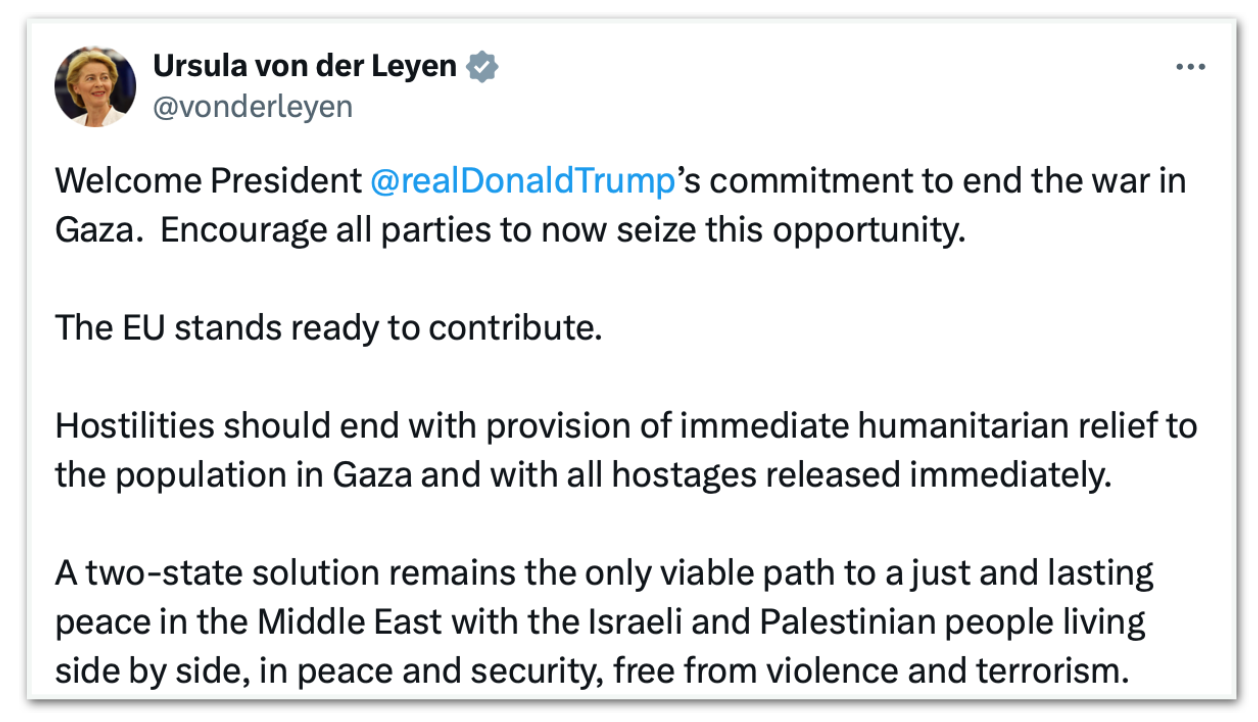Click the line starting "A two-state solution remains"

pyautogui.click(x=604, y=572)
